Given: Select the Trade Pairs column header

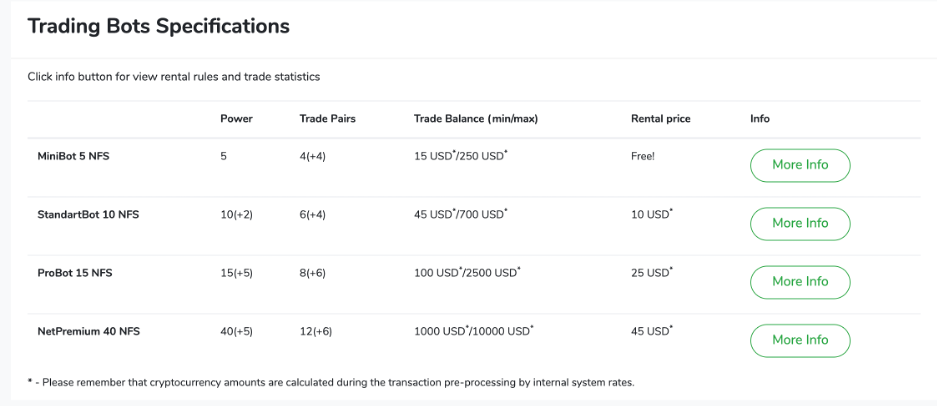Looking at the screenshot, I should click(327, 119).
